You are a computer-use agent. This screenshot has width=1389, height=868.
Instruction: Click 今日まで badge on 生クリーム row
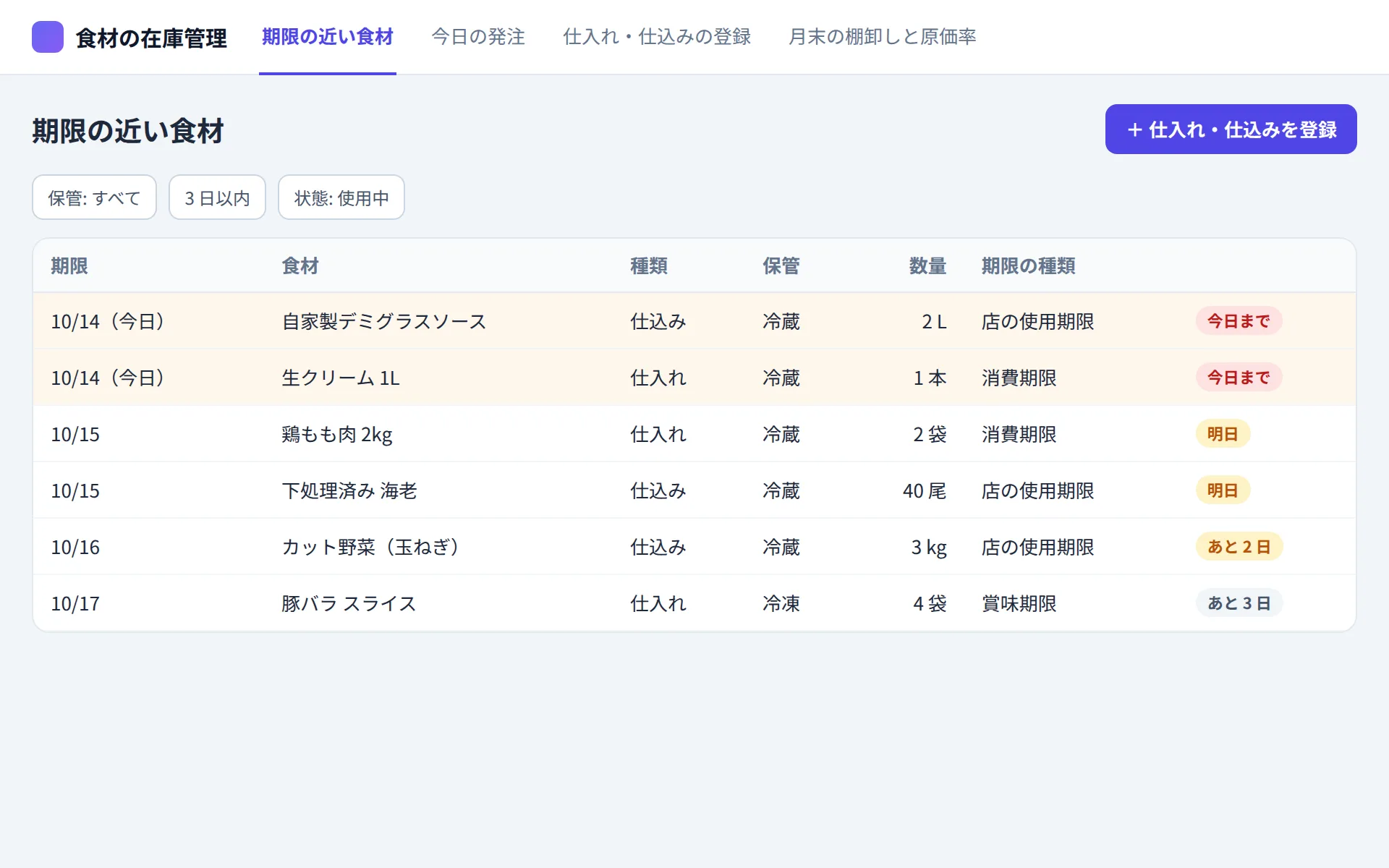(1239, 378)
